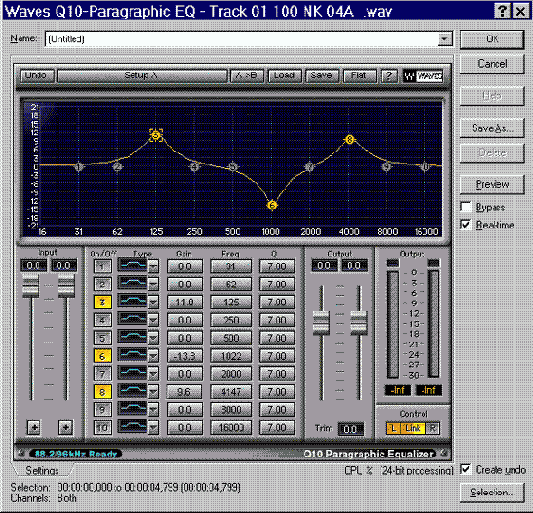Open the Name preset dropdown
533x513 pixels.
pos(445,39)
